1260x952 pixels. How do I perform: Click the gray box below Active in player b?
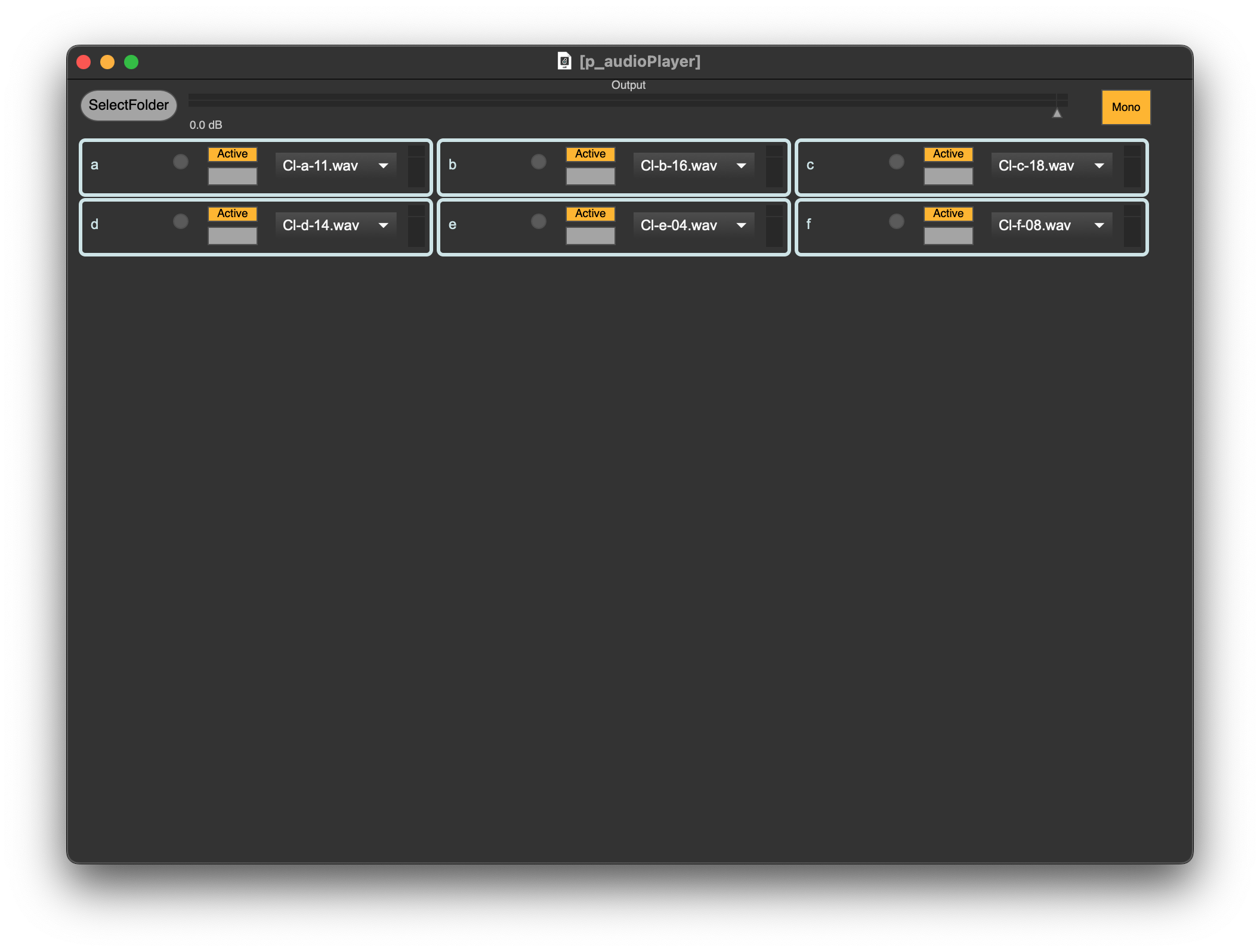tap(591, 176)
